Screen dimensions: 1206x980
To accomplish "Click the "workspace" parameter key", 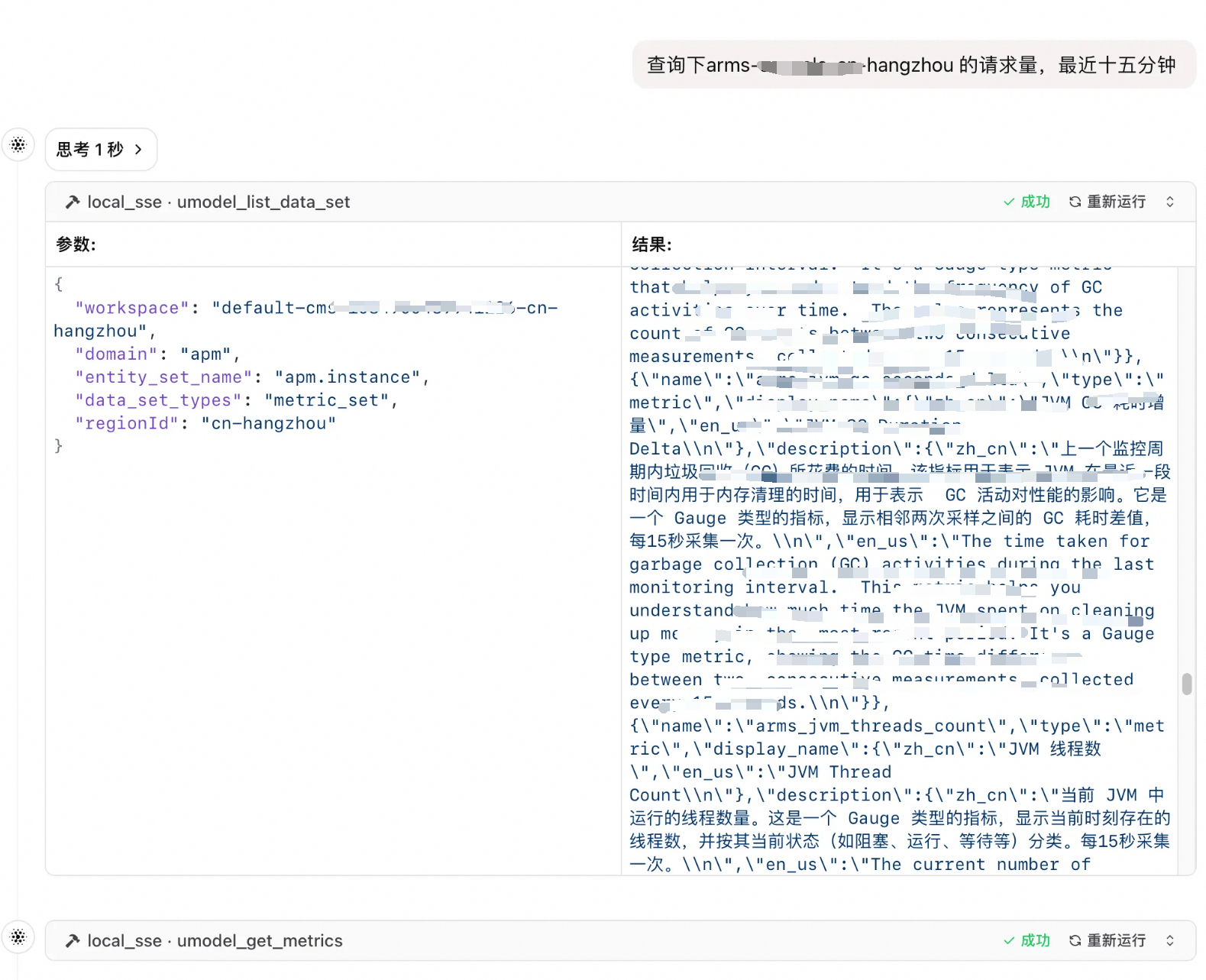I will click(132, 308).
